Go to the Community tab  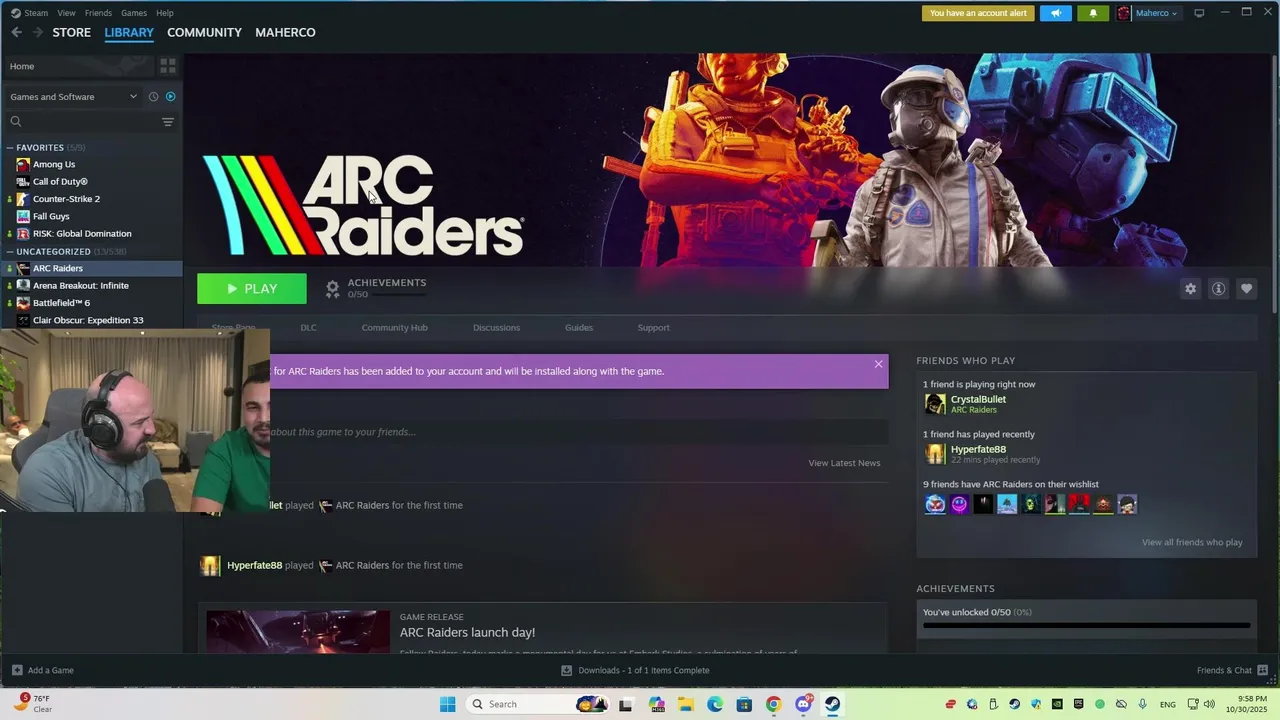click(204, 32)
